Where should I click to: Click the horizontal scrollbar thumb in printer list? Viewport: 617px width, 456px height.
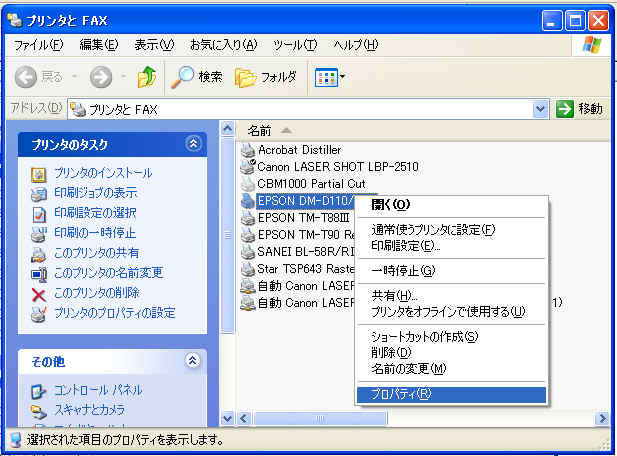tap(320, 418)
